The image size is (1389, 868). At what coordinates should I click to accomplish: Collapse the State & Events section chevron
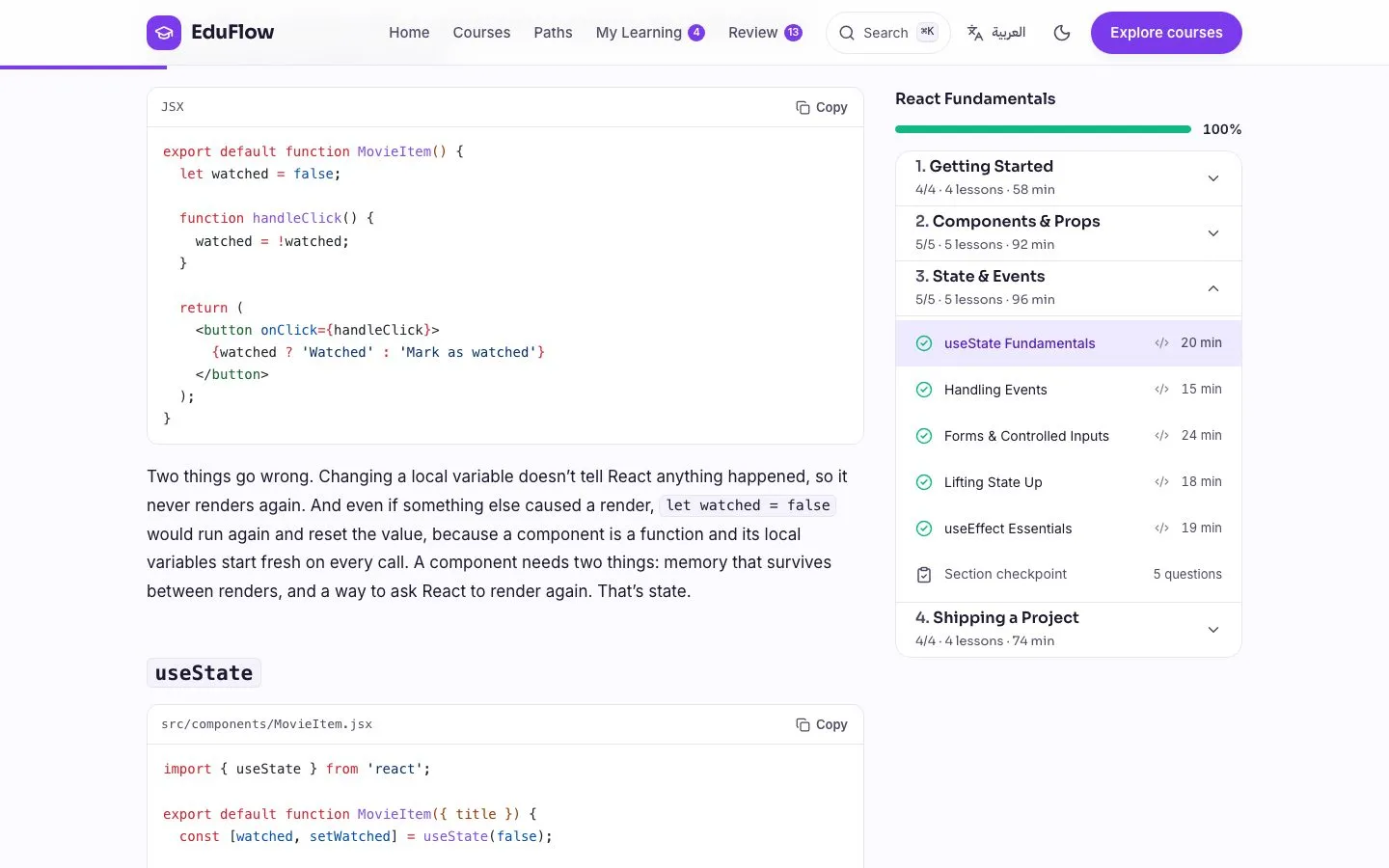click(x=1213, y=288)
